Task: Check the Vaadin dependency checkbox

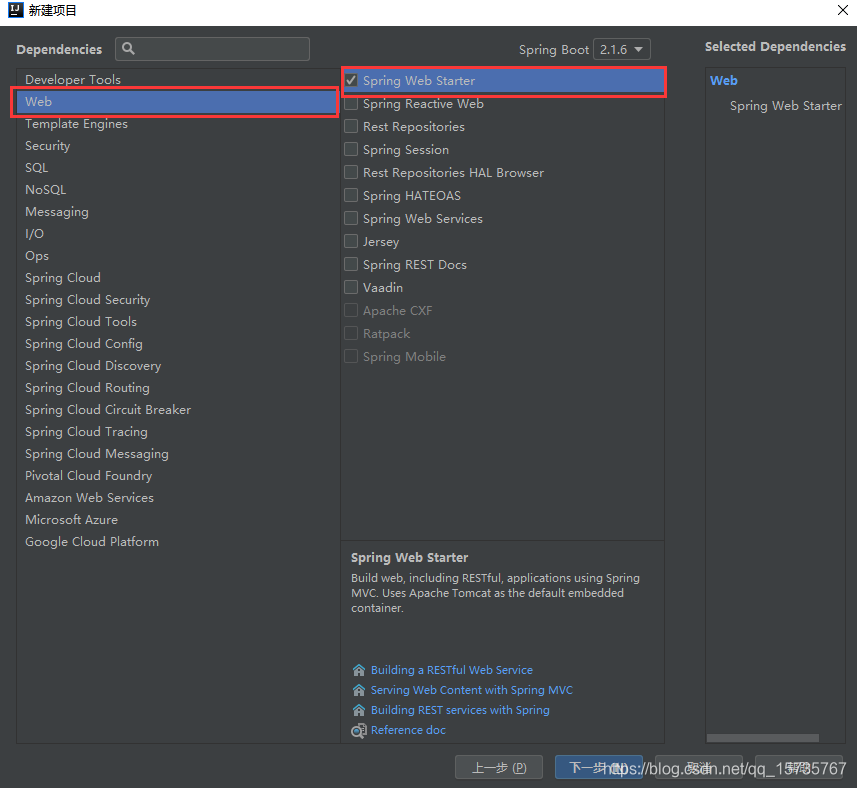Action: click(x=351, y=287)
